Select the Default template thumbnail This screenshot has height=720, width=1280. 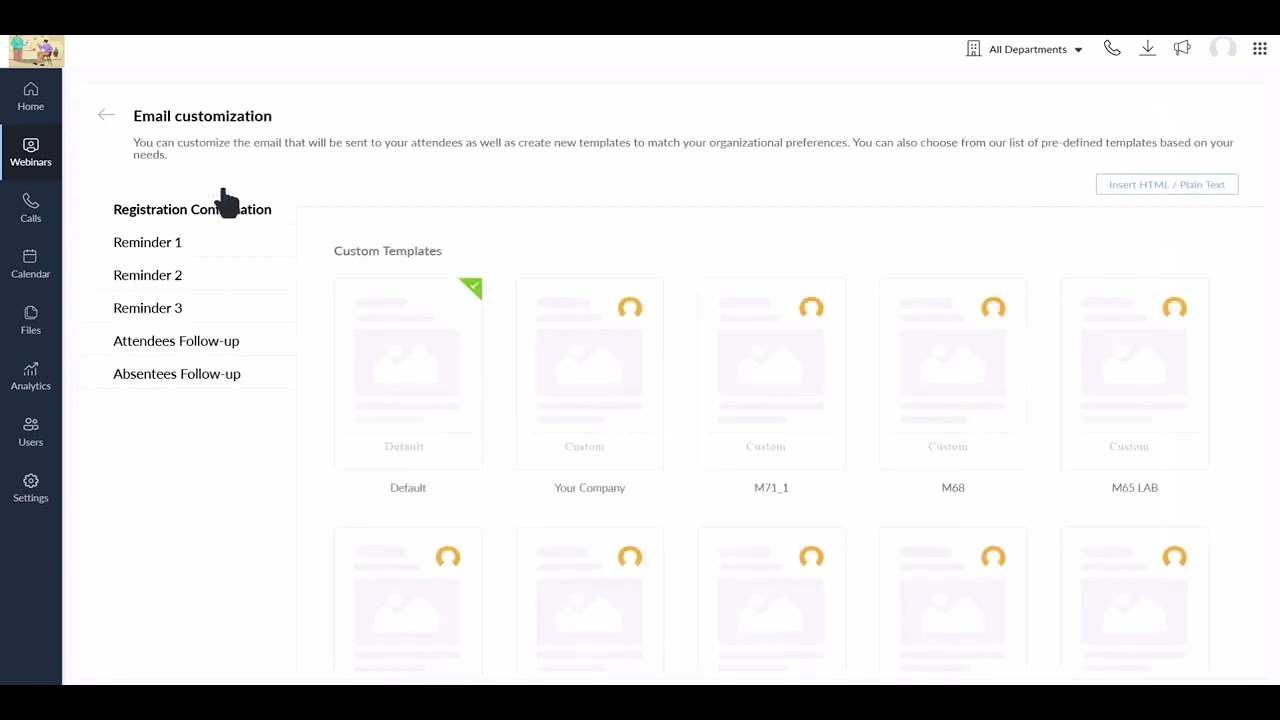[408, 373]
